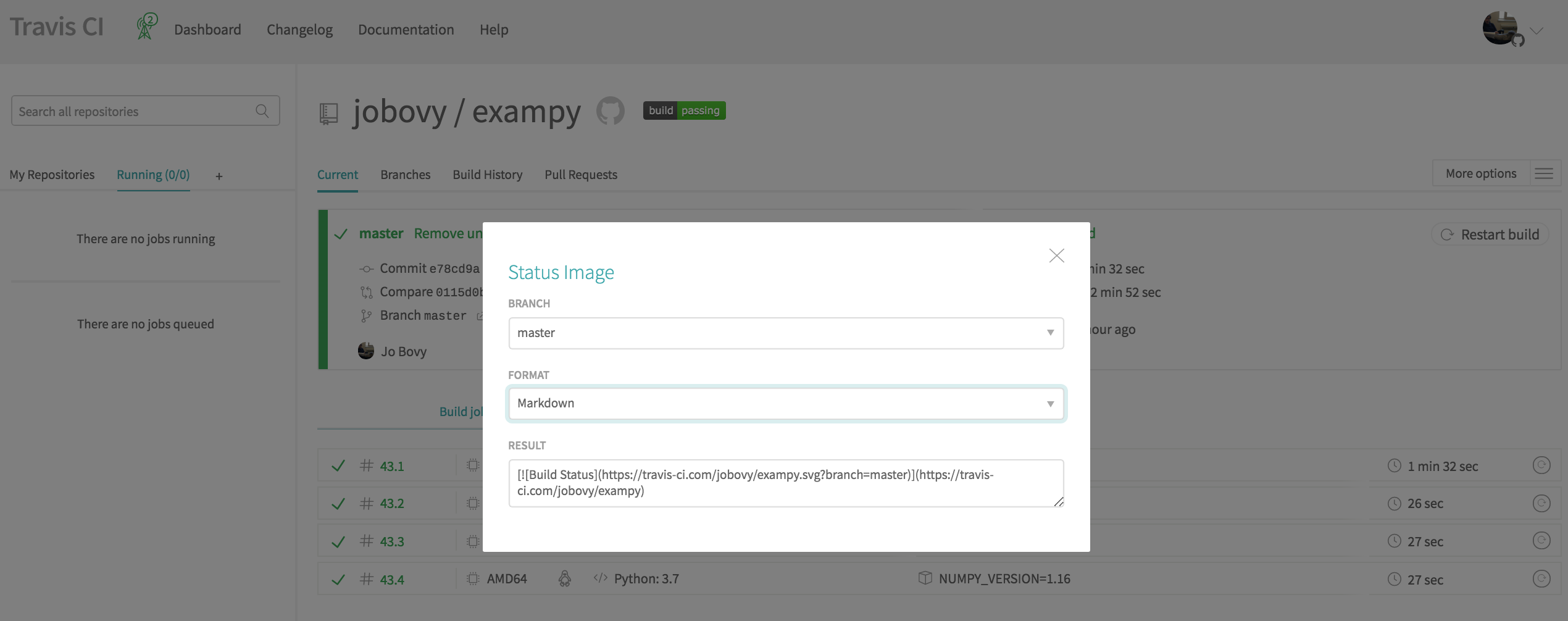Open the GitHub octocat icon

(611, 110)
